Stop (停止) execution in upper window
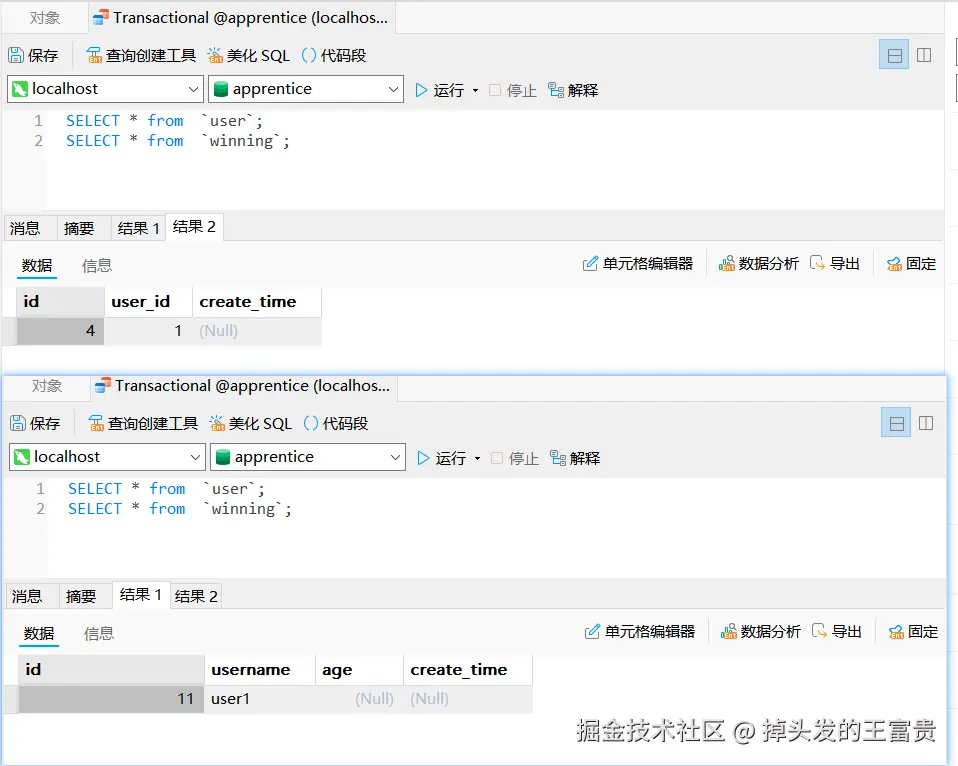Screen dimensions: 958x766 click(513, 90)
